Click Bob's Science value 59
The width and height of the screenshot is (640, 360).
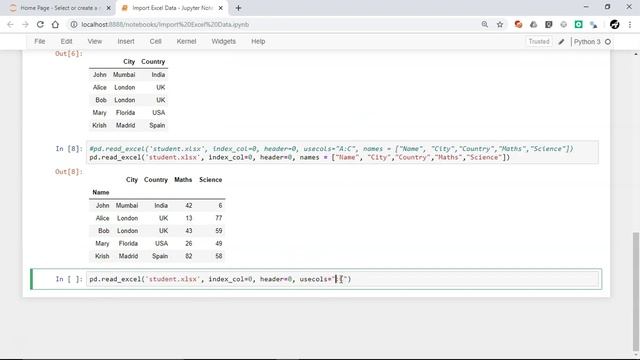point(219,231)
